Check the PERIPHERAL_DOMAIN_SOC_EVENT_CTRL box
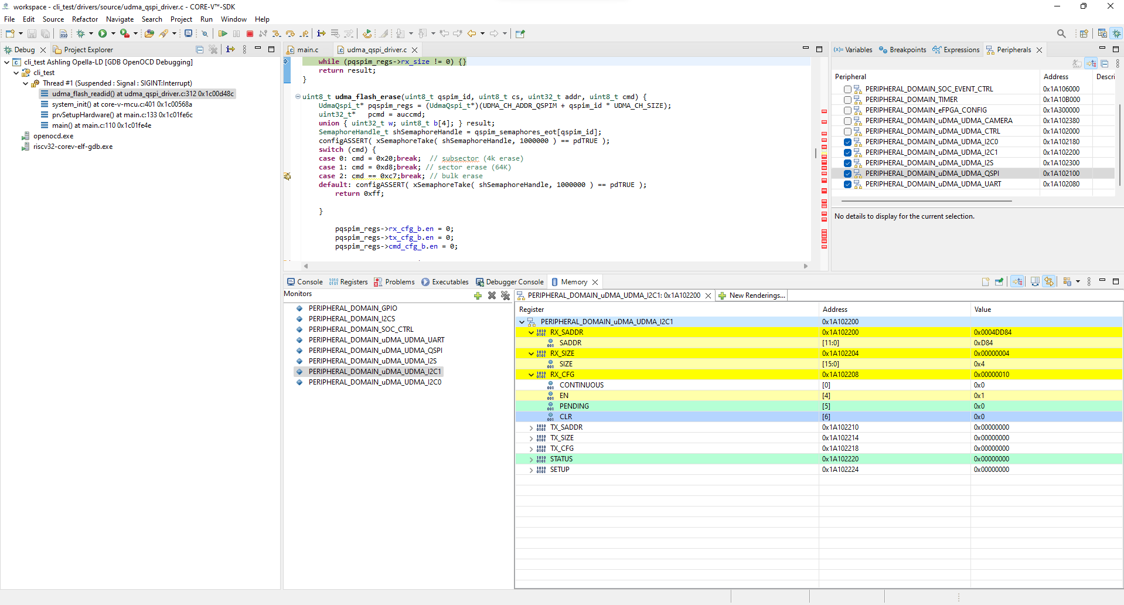Viewport: 1124px width, 605px height. tap(848, 89)
